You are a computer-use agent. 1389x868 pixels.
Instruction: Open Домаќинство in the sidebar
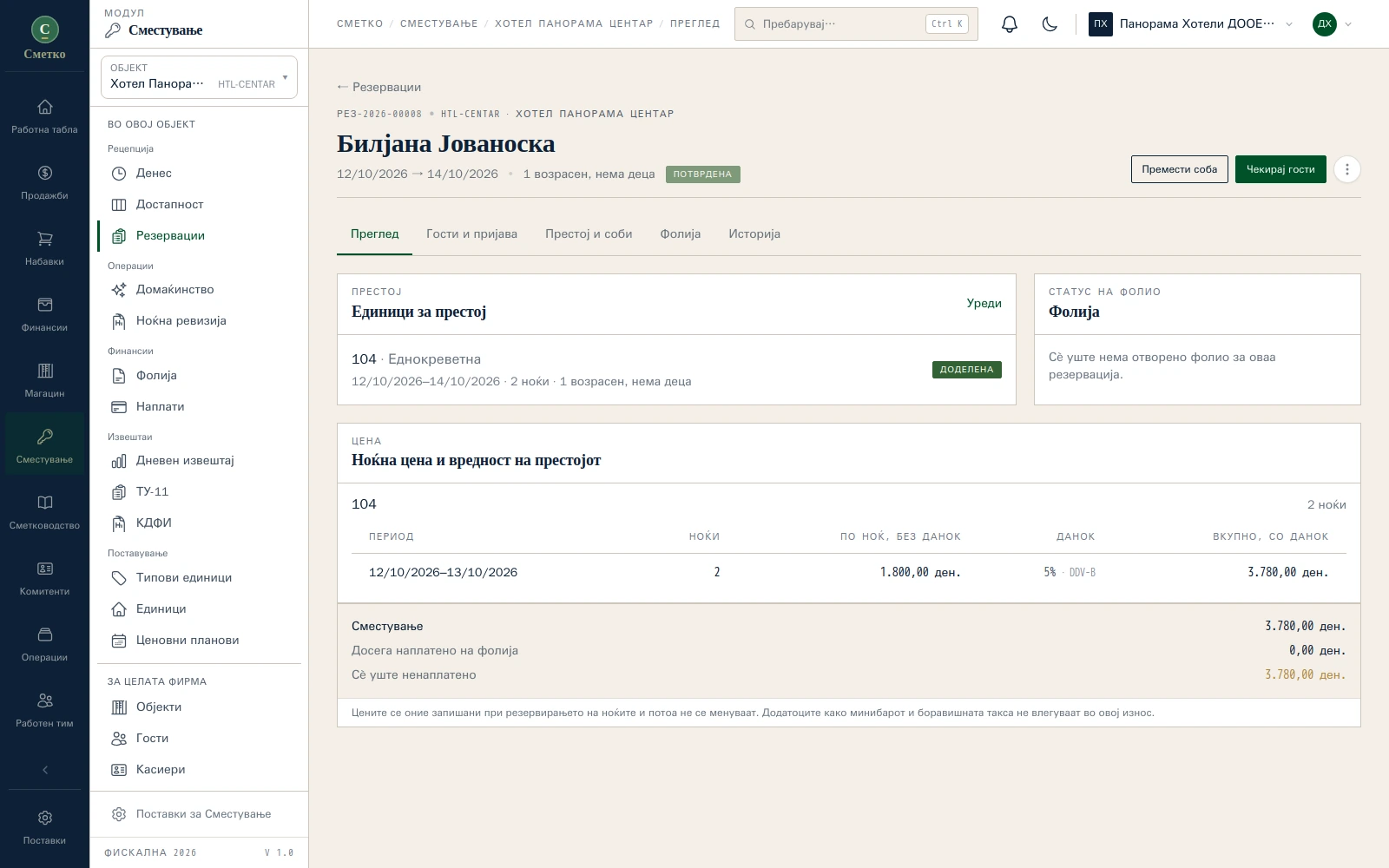point(200,290)
